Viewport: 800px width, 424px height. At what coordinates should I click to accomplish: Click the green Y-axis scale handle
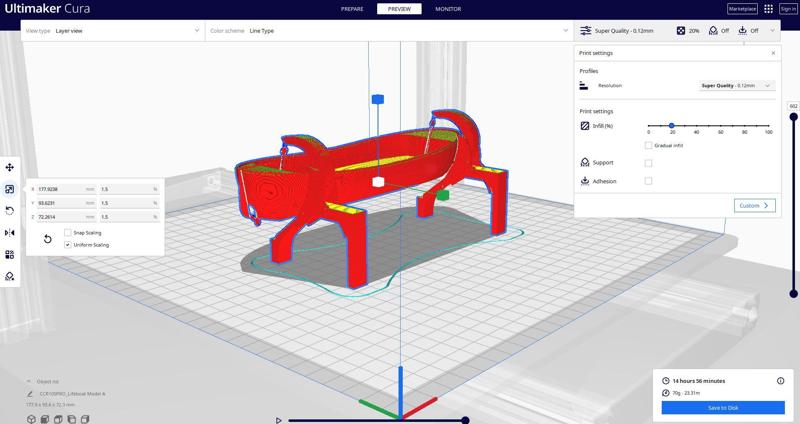(442, 194)
